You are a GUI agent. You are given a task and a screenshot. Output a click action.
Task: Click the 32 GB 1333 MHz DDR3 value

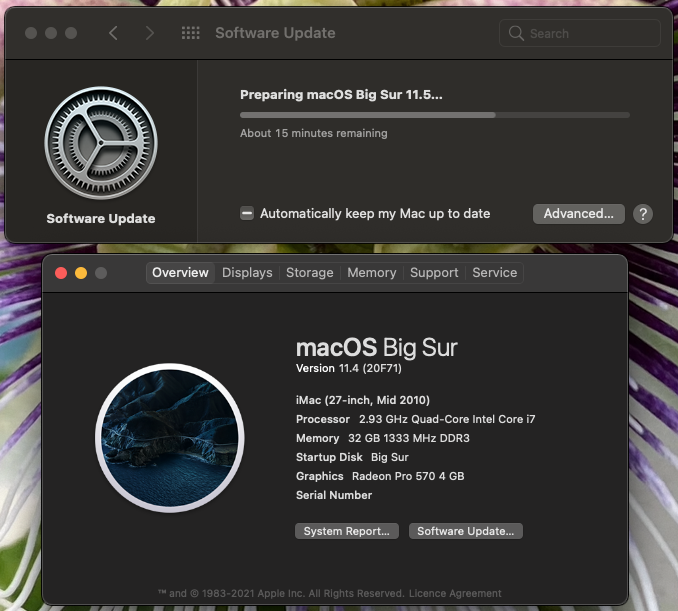pos(409,438)
